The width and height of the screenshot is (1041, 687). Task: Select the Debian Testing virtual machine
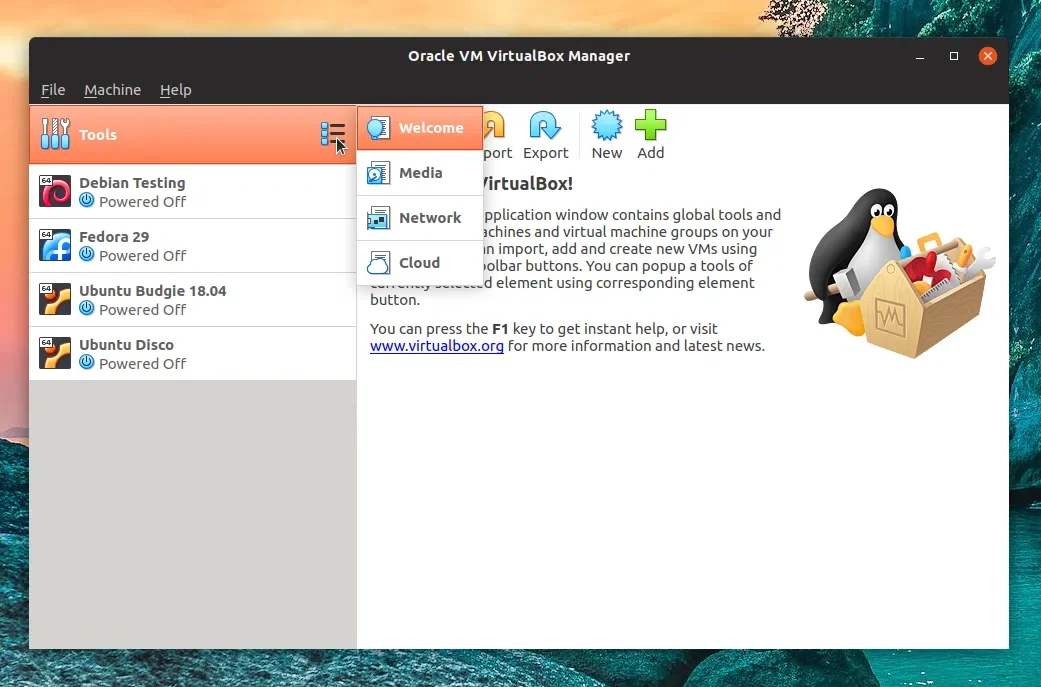click(193, 192)
